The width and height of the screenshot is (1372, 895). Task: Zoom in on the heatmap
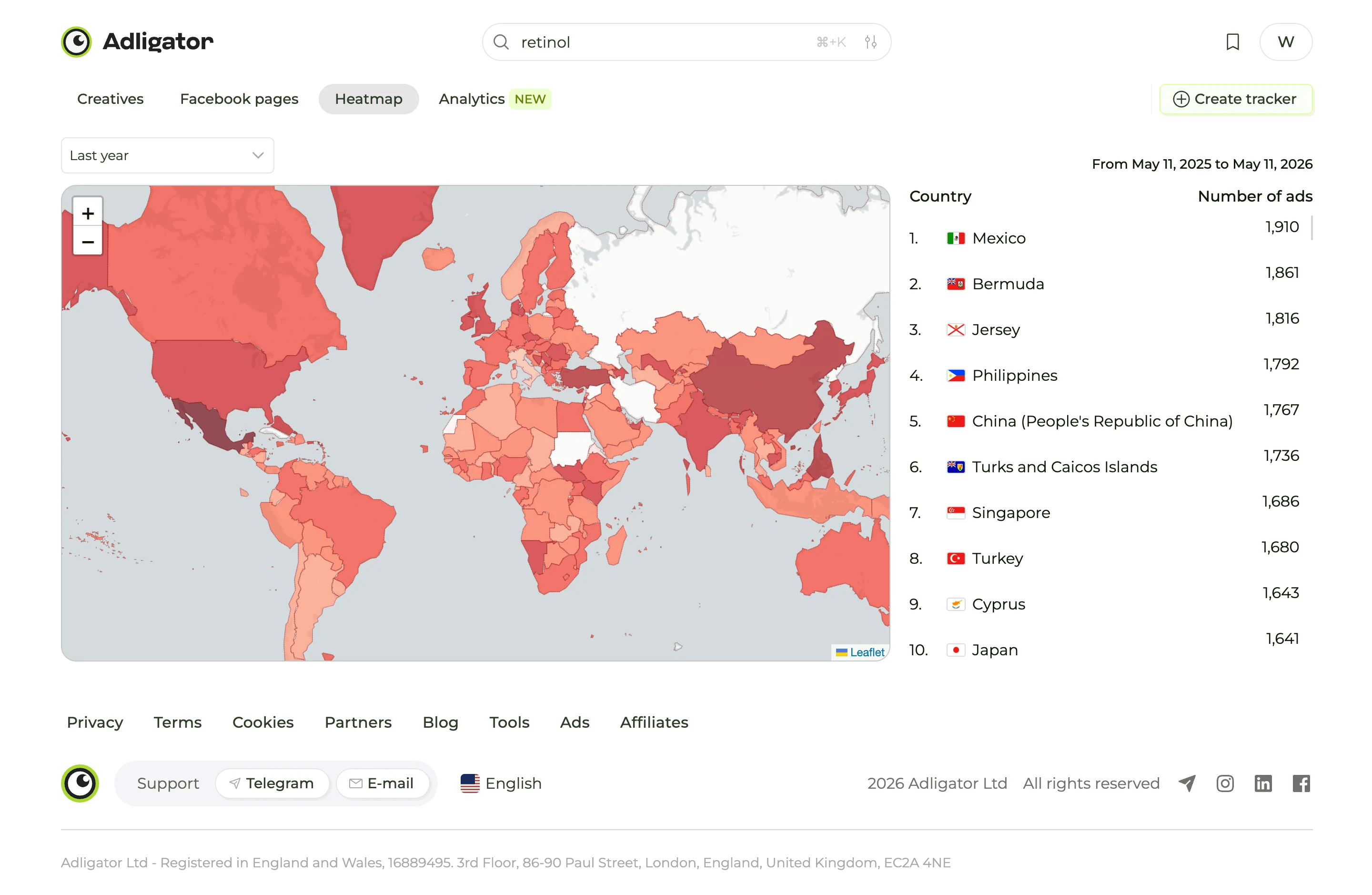pos(88,214)
